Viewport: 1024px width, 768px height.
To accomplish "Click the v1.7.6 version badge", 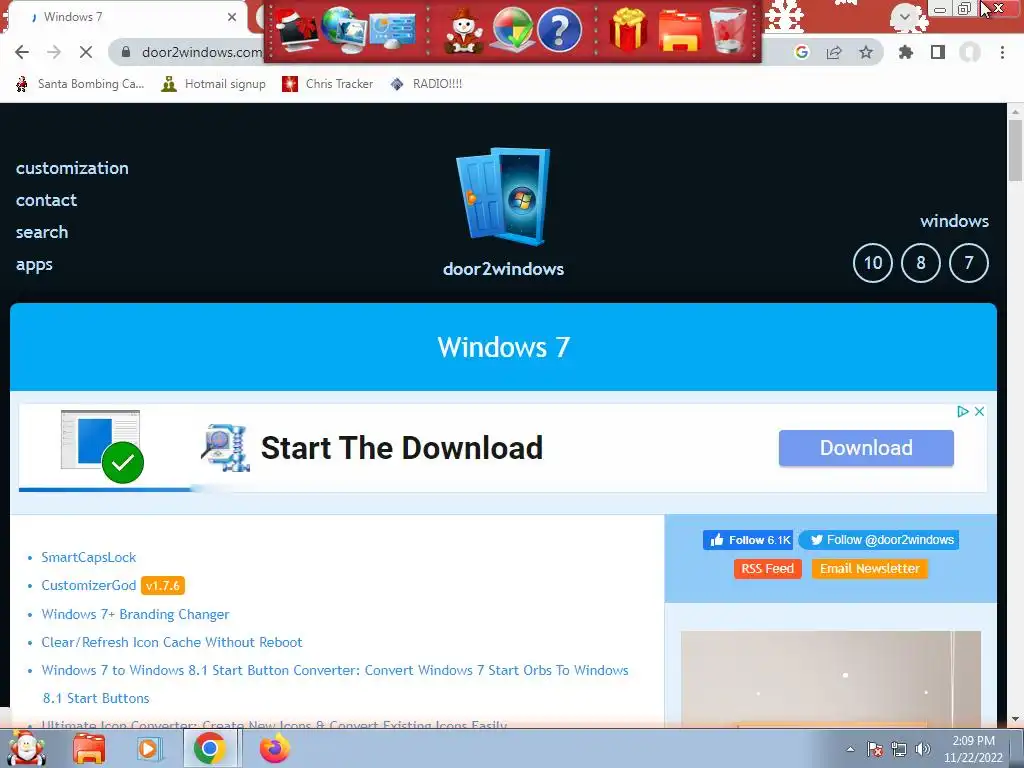I will 163,586.
